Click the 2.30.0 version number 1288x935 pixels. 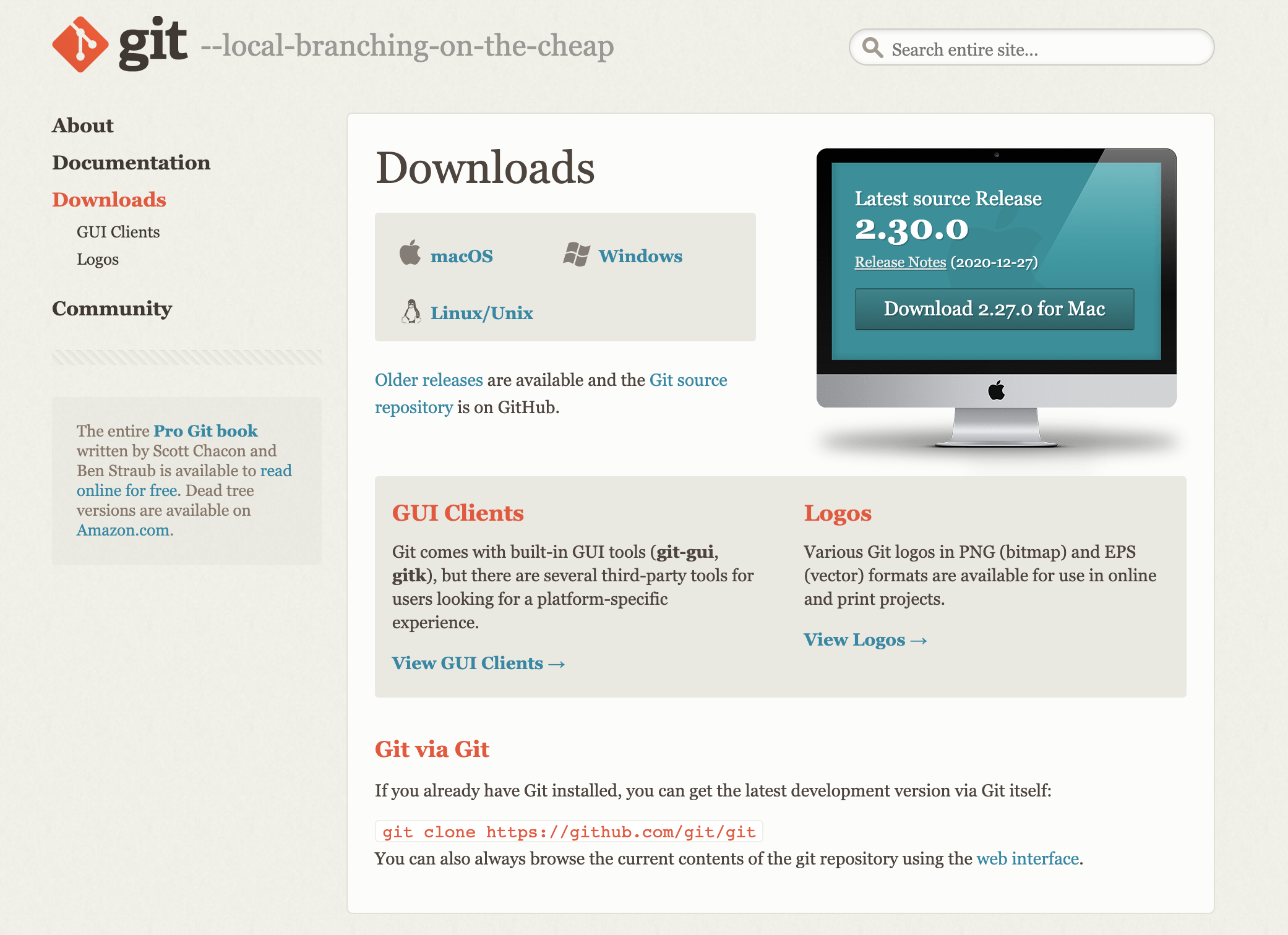[912, 229]
